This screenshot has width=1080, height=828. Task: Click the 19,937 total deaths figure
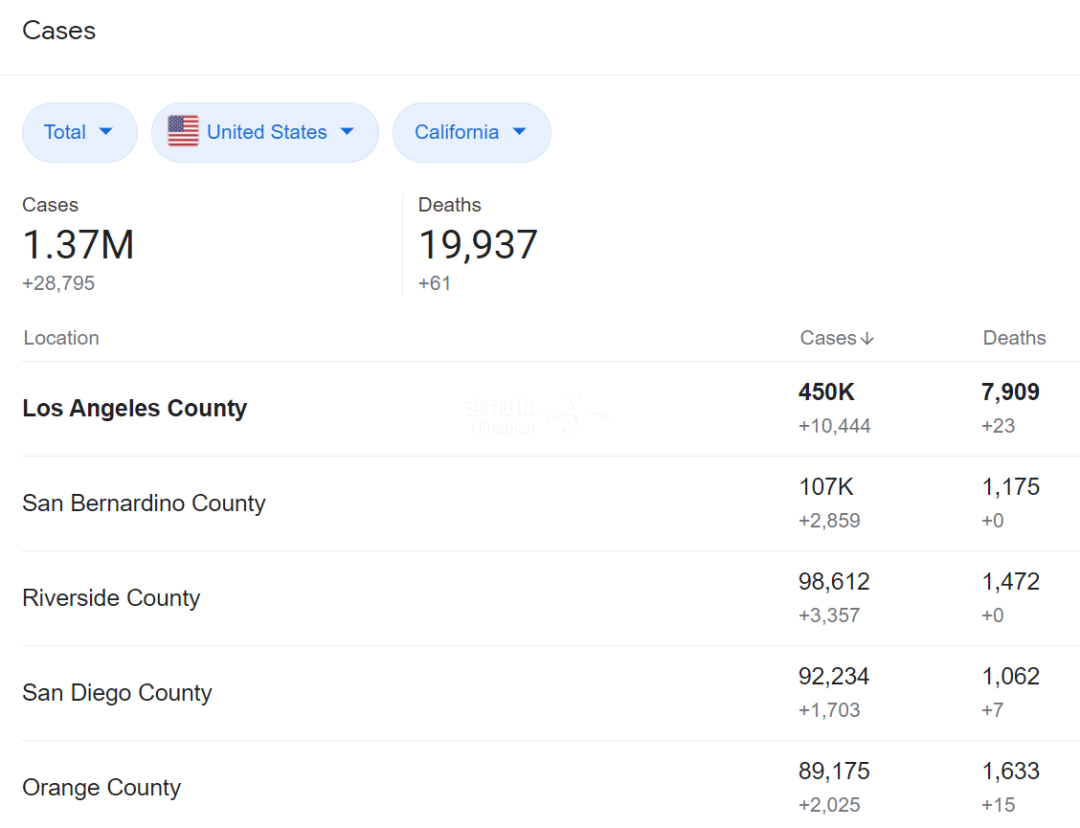coord(478,245)
